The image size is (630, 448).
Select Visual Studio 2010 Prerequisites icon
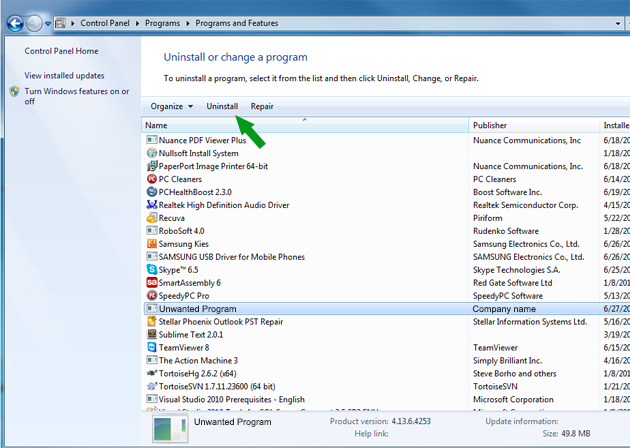(151, 399)
